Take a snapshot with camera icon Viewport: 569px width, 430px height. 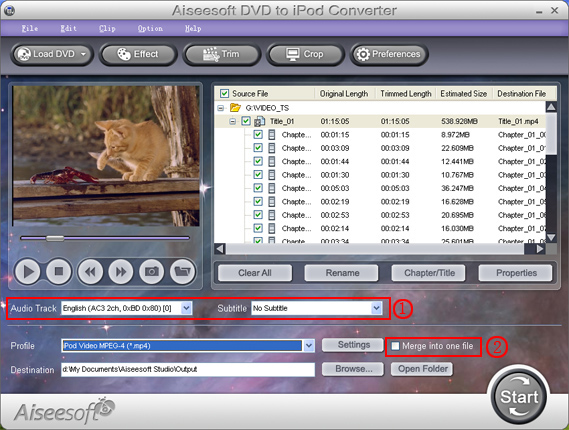pyautogui.click(x=152, y=271)
